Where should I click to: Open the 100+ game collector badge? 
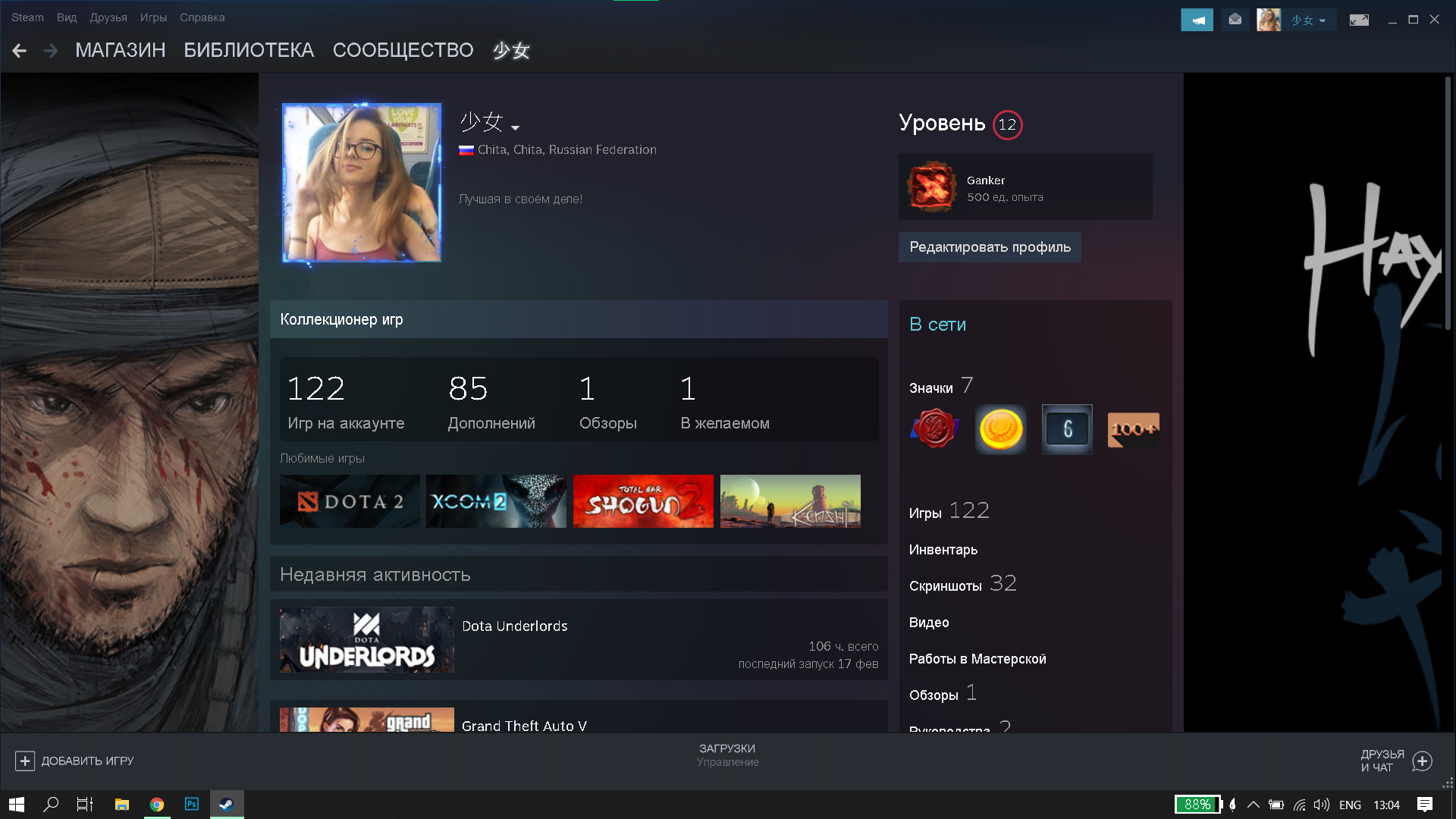pyautogui.click(x=1133, y=429)
